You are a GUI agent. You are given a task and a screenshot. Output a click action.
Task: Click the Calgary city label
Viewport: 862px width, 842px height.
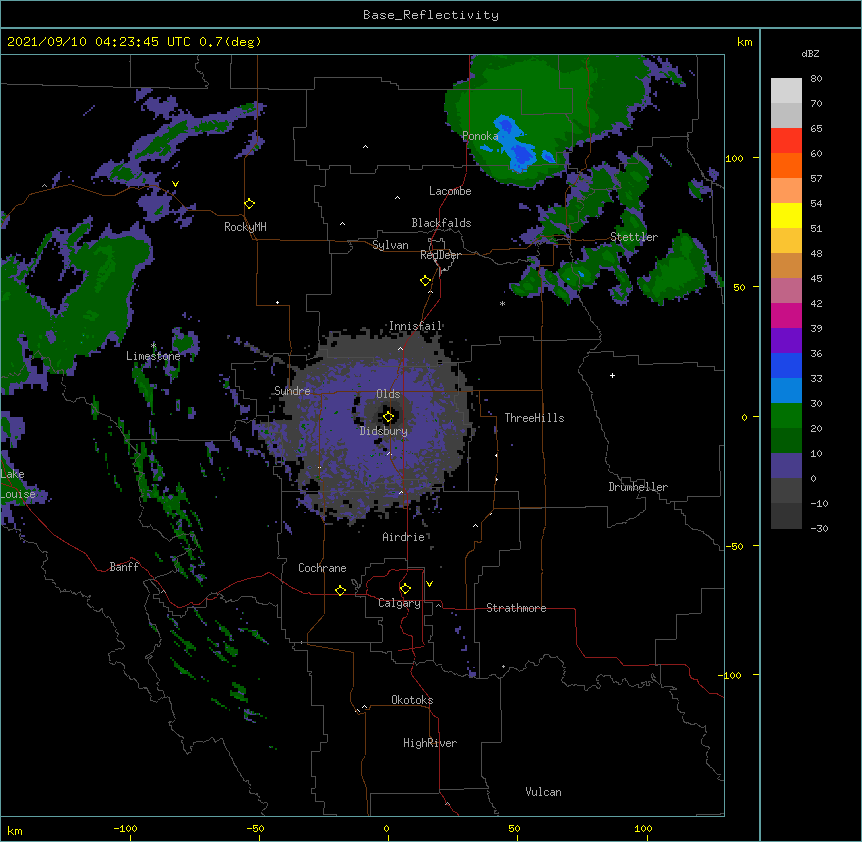click(400, 603)
